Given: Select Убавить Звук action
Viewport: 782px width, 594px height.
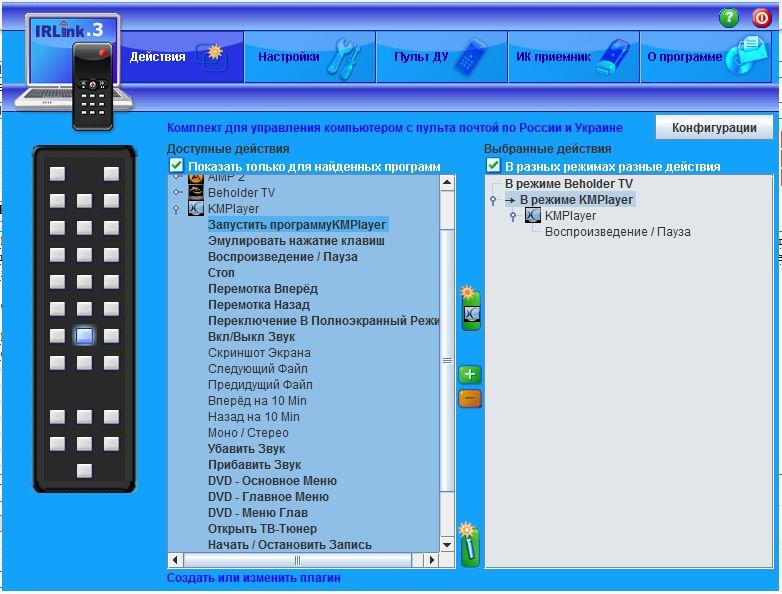Looking at the screenshot, I should tap(246, 449).
